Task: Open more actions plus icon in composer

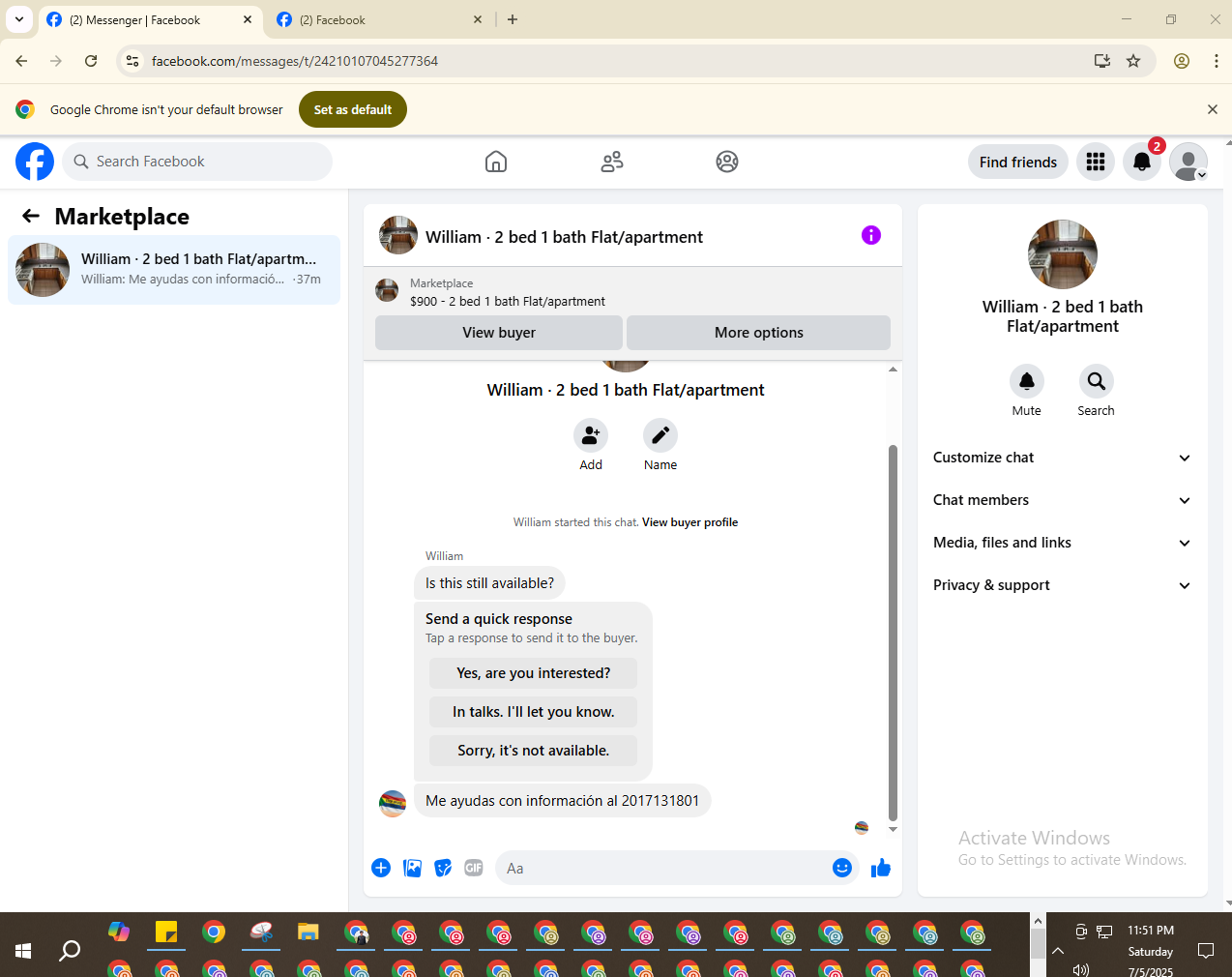Action: point(381,868)
